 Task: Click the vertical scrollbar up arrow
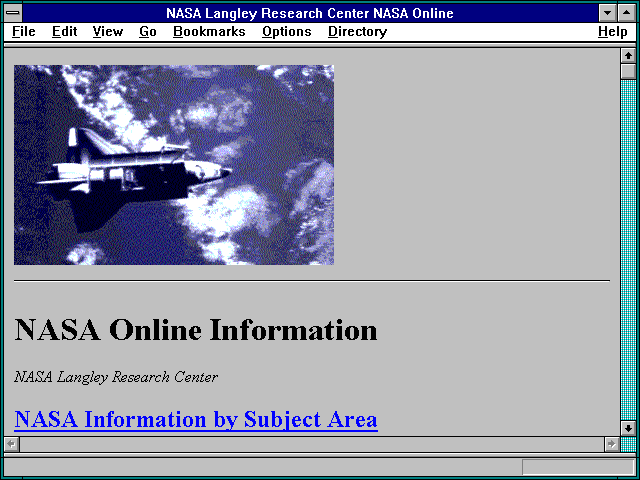point(628,56)
